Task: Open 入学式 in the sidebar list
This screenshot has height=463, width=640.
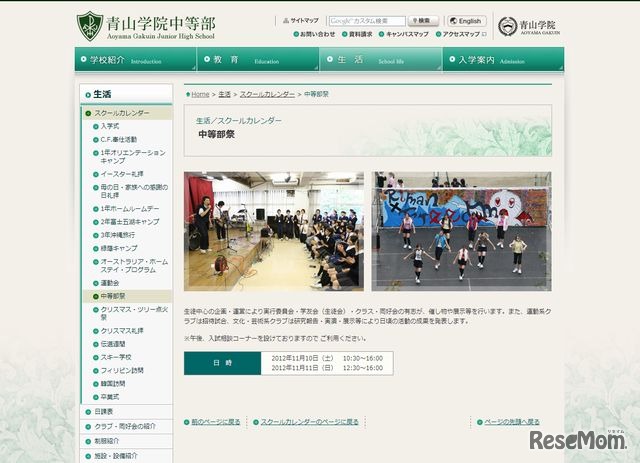Action: 110,127
